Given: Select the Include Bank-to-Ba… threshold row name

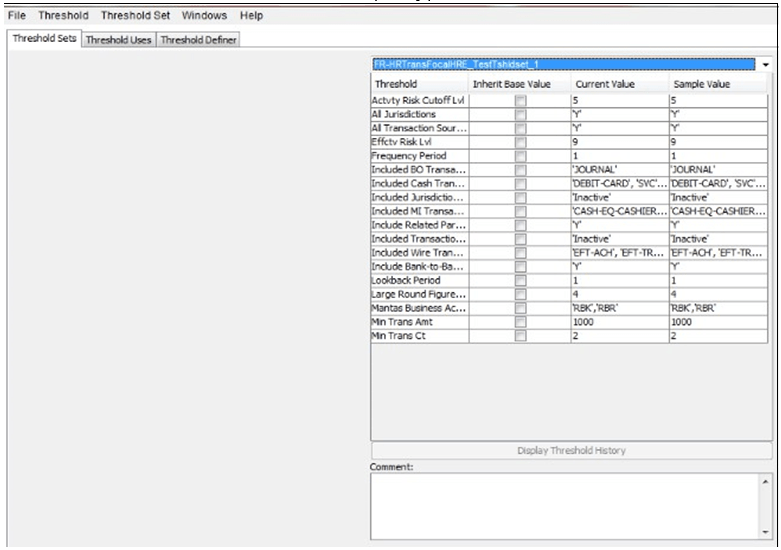Looking at the screenshot, I should click(420, 267).
